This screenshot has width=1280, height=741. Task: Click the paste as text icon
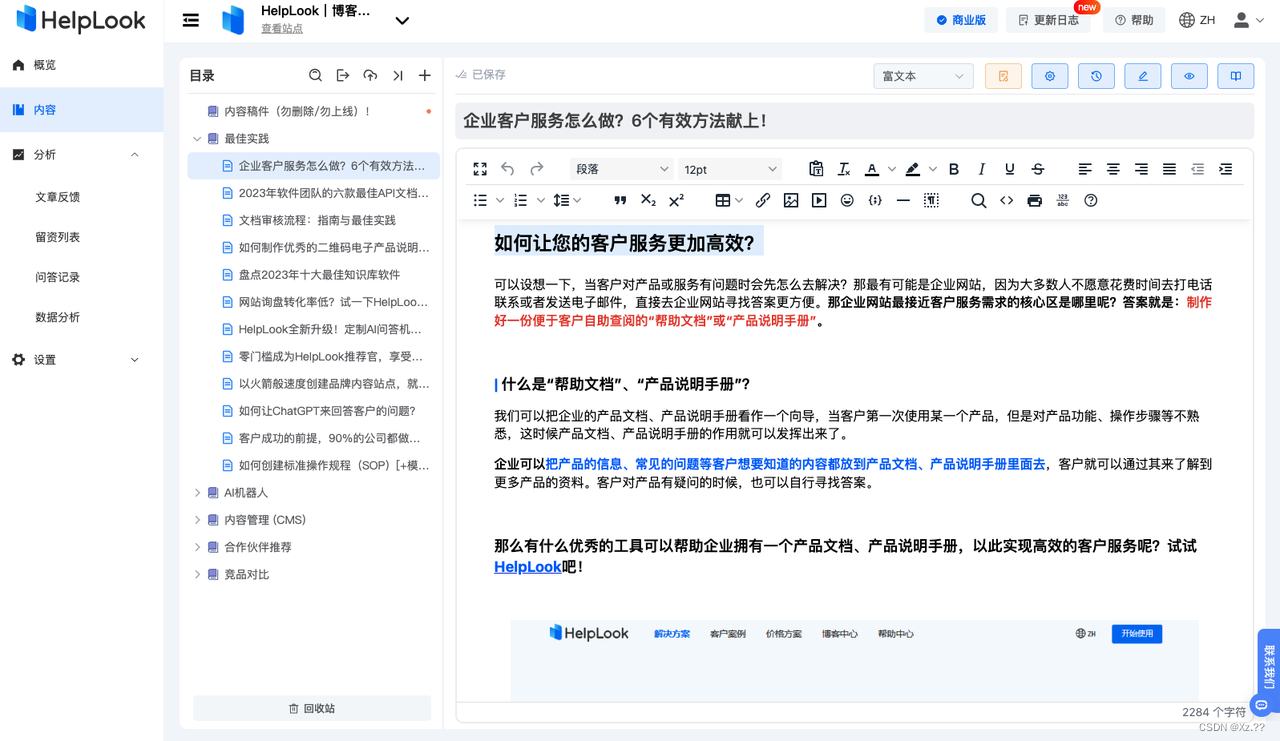pyautogui.click(x=816, y=169)
